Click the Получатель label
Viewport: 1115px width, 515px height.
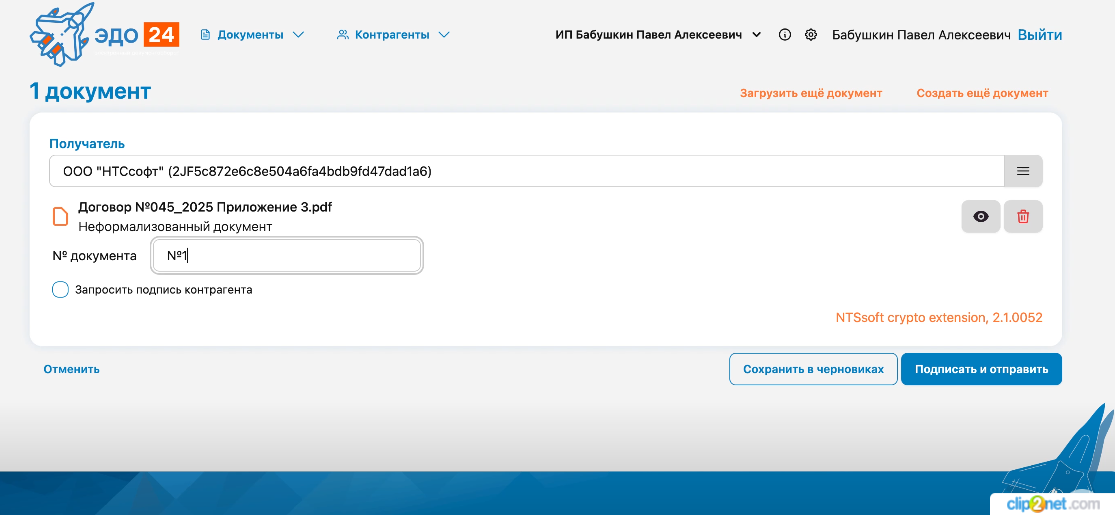point(87,144)
